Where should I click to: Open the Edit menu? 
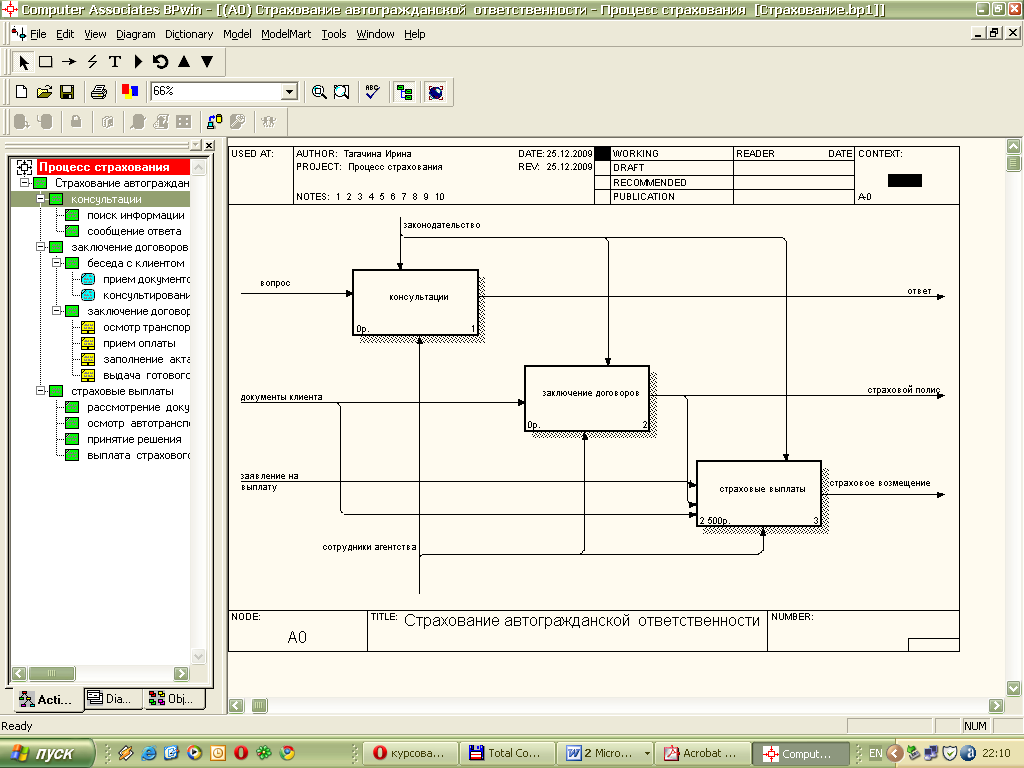[x=65, y=34]
